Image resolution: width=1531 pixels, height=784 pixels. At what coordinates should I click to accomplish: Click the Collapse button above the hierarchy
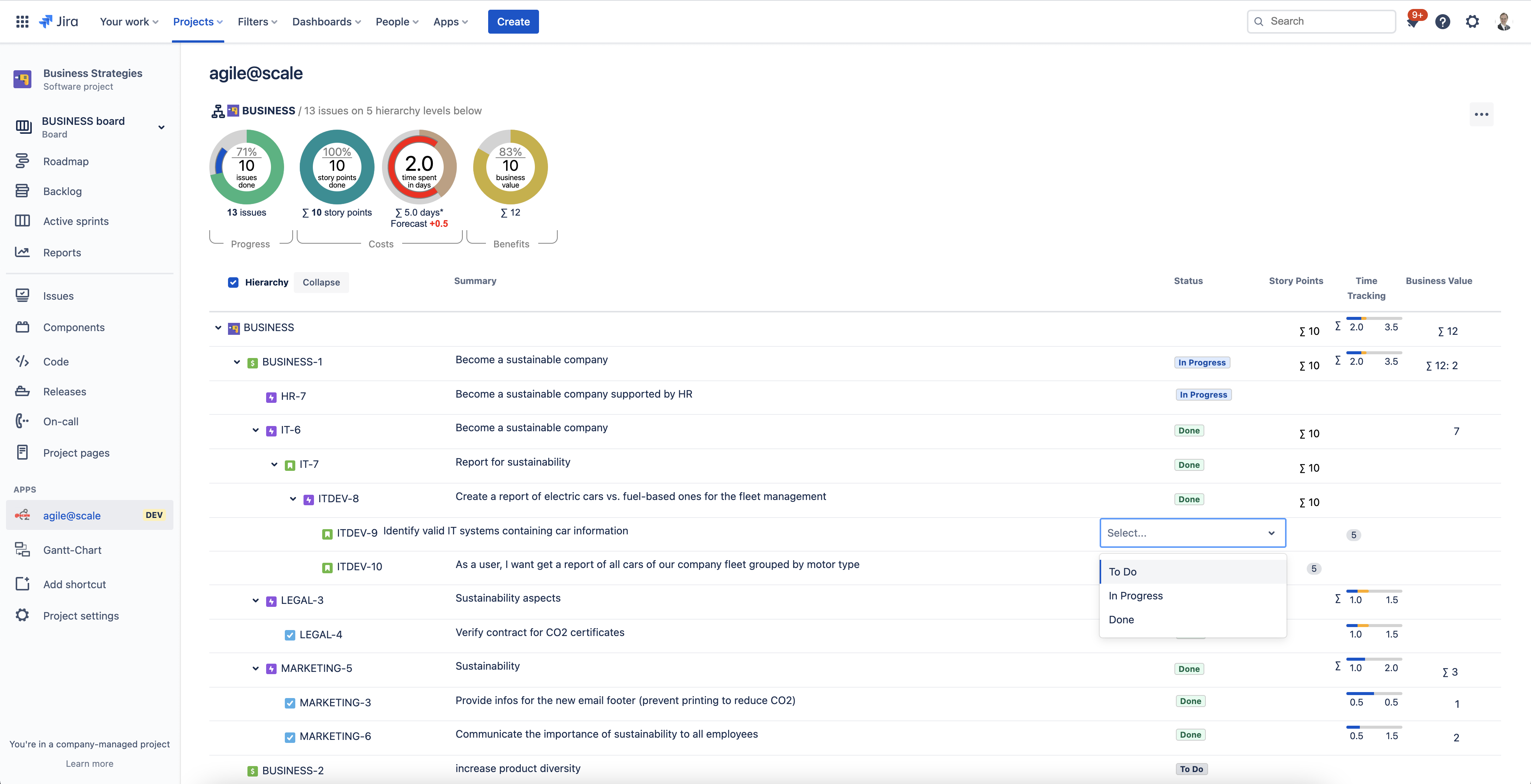pyautogui.click(x=321, y=283)
